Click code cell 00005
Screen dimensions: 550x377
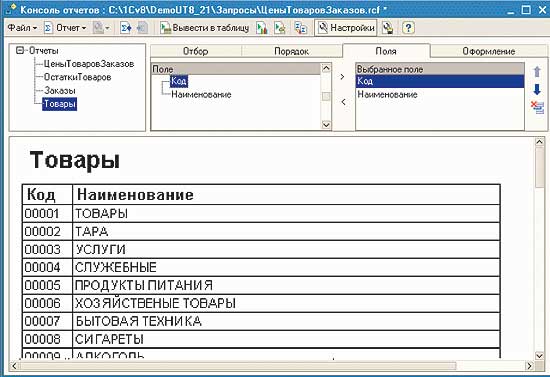pyautogui.click(x=47, y=285)
